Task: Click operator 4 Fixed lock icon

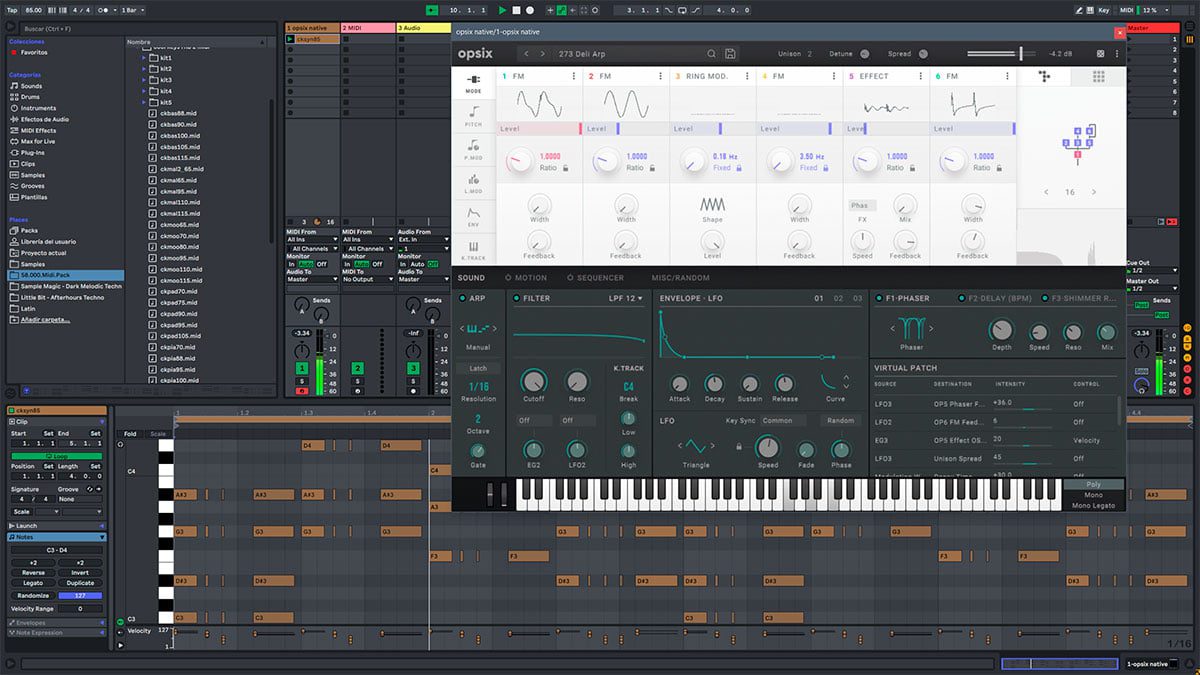Action: pyautogui.click(x=826, y=168)
